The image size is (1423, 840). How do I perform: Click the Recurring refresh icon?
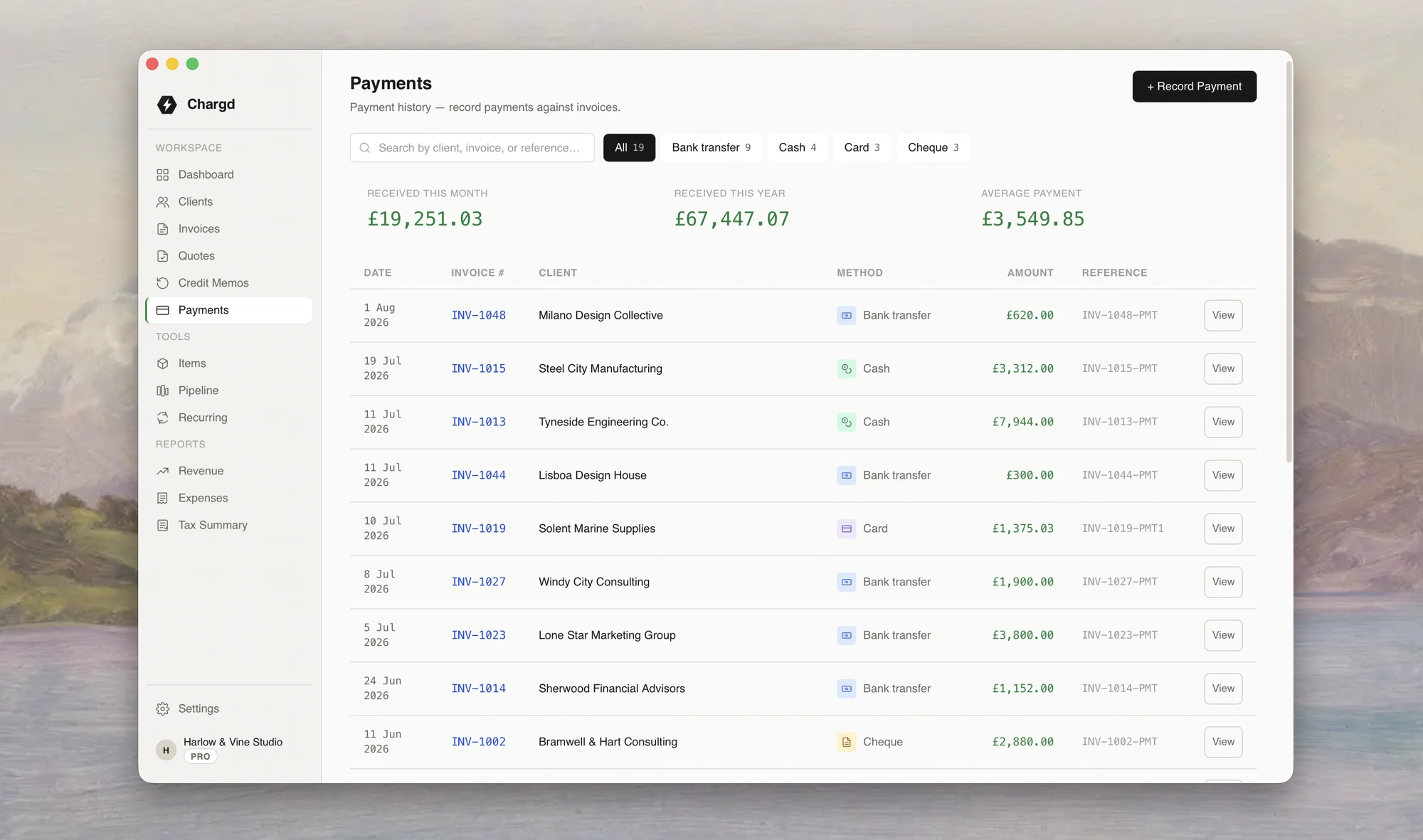point(163,418)
